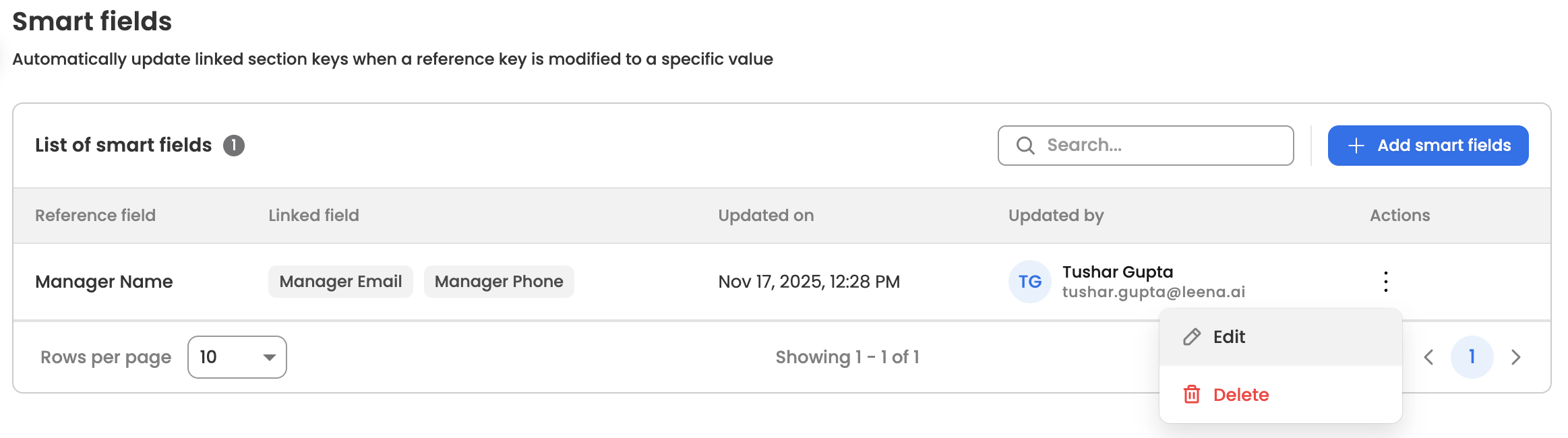1568x438 pixels.
Task: Click the TG user avatar
Action: click(1029, 282)
